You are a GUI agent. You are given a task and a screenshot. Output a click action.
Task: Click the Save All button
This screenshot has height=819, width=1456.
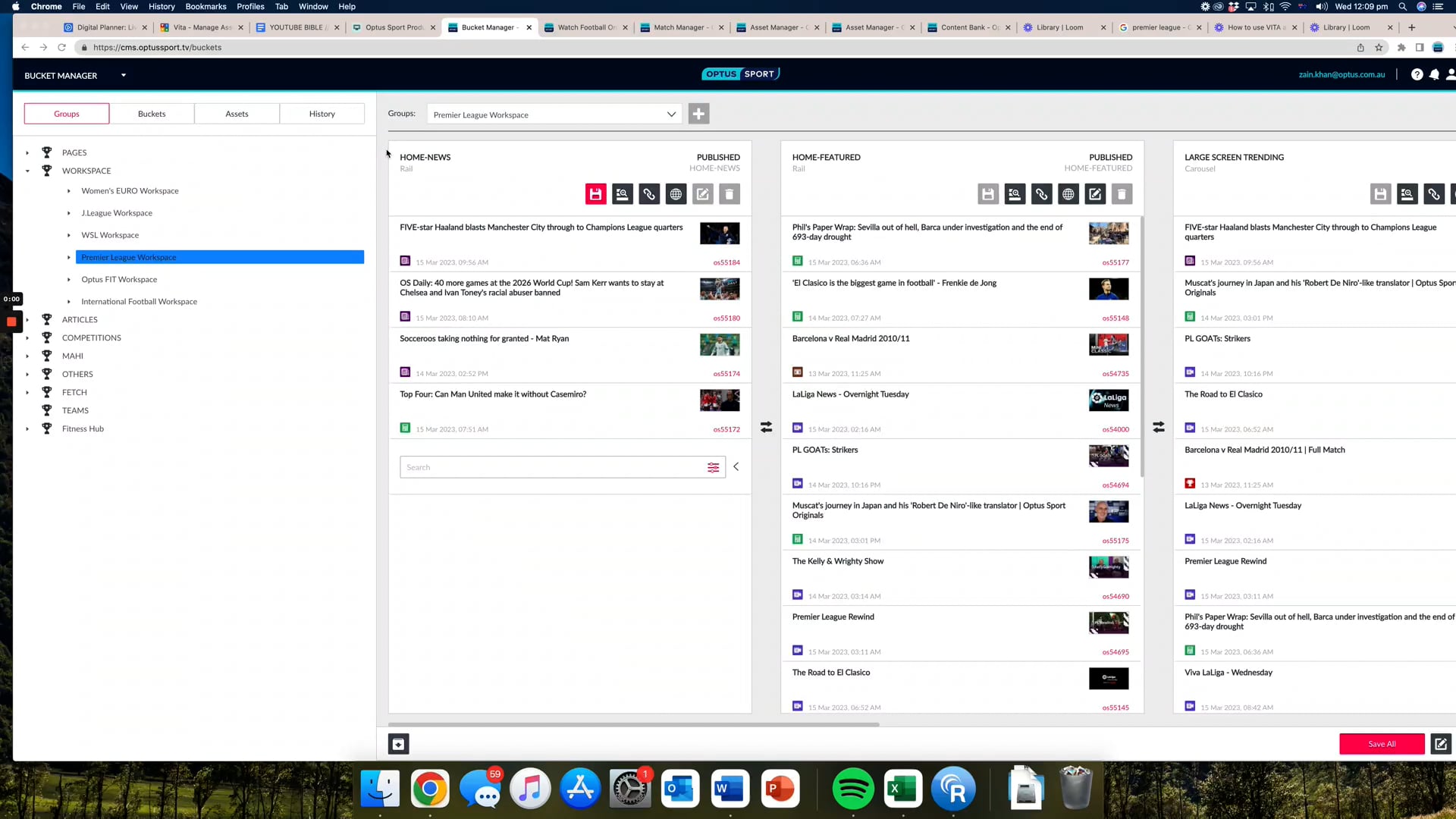click(1381, 744)
